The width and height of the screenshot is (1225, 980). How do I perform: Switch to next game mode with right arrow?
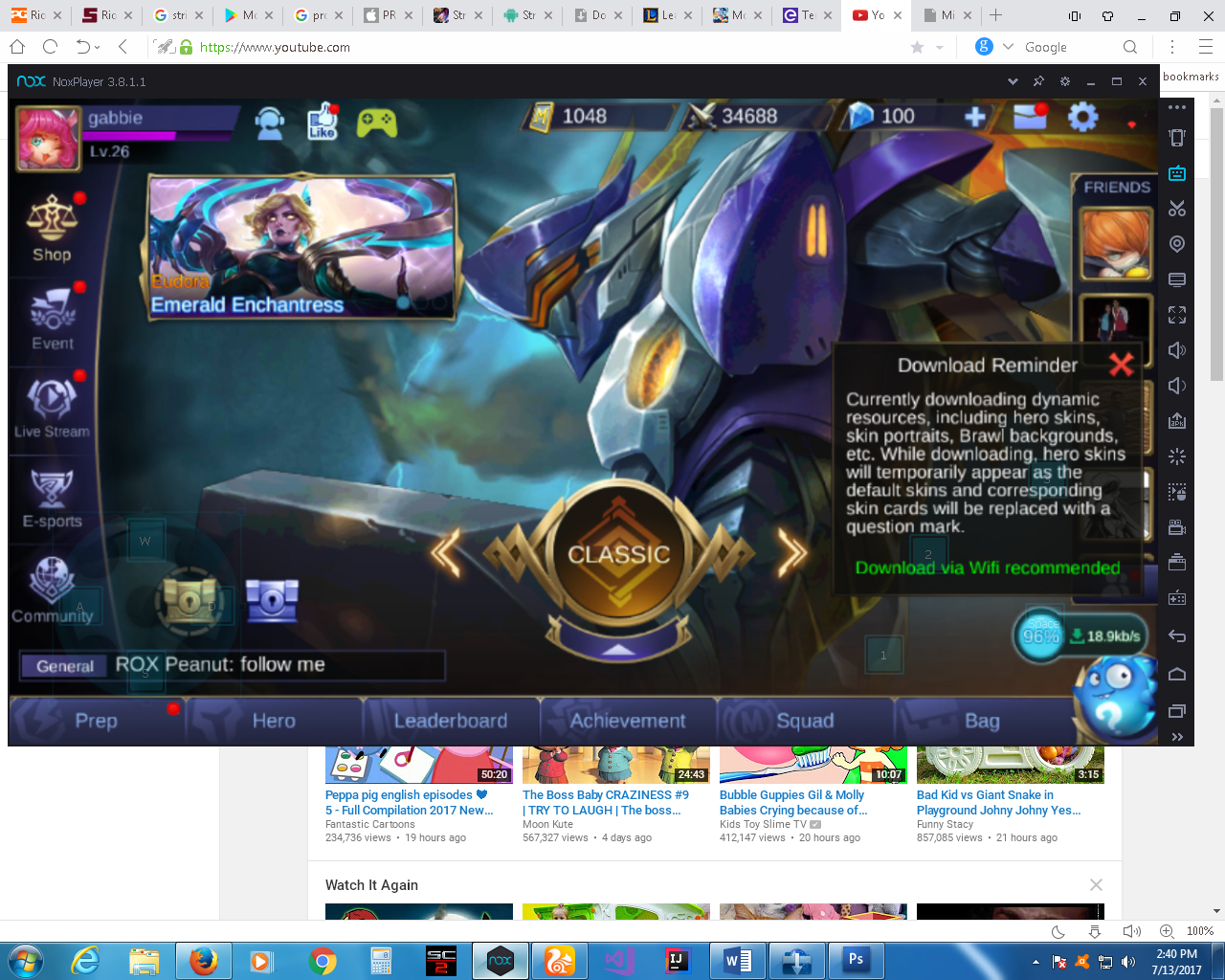click(x=791, y=552)
